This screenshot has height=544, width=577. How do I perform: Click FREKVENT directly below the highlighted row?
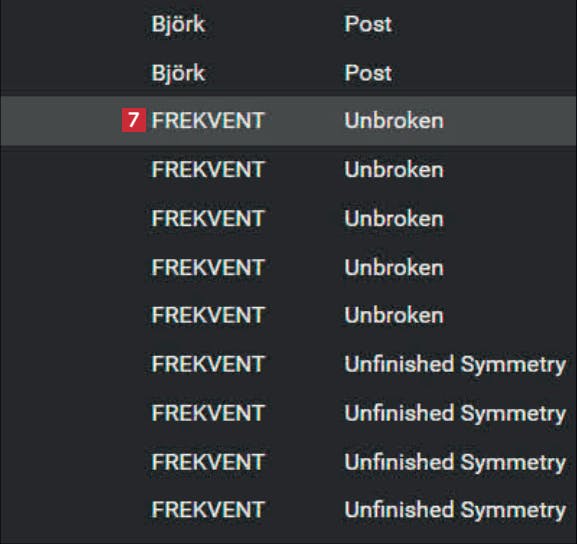click(x=208, y=170)
